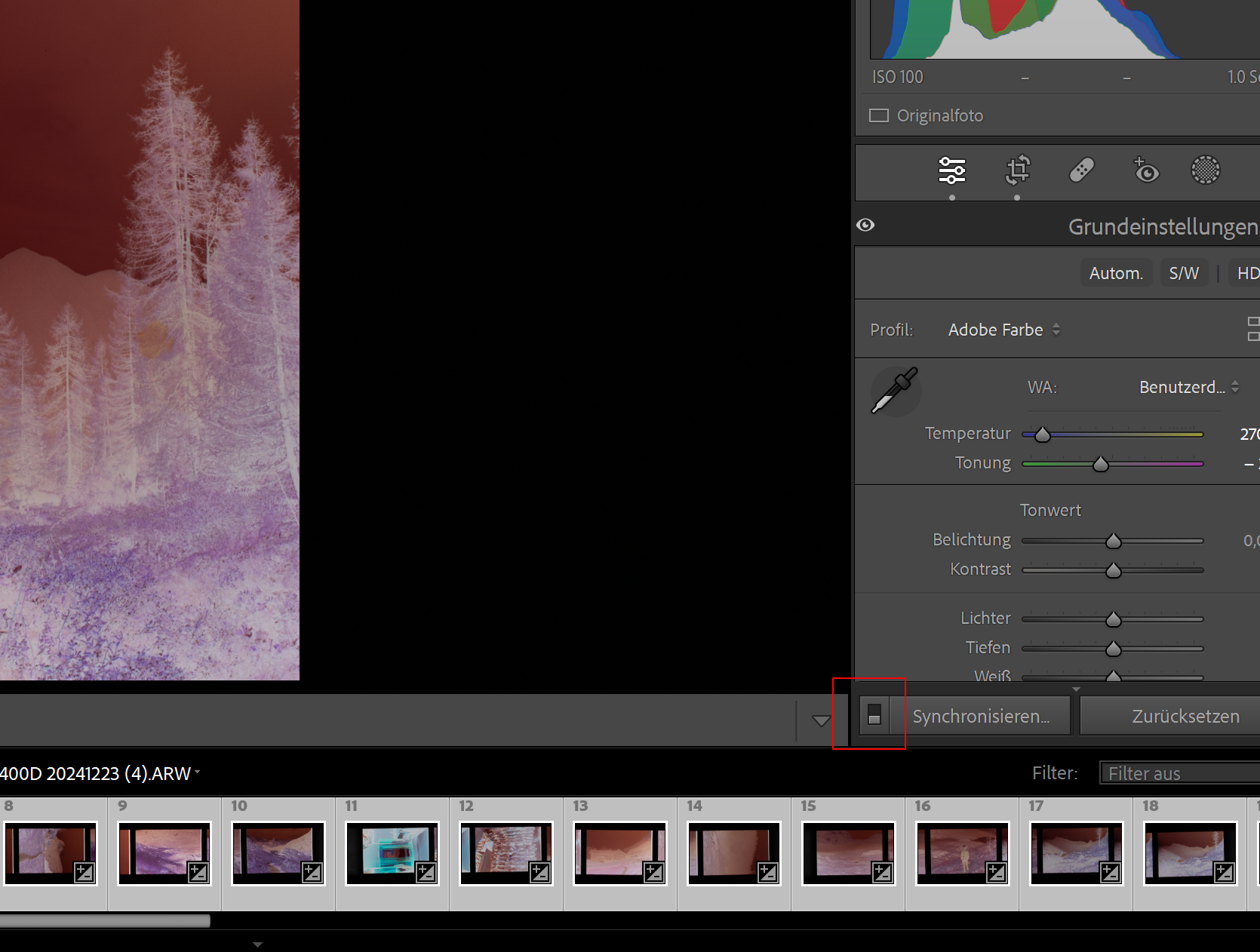Screen dimensions: 1260x952
Task: Click the Tonwert section label
Action: coord(1050,510)
